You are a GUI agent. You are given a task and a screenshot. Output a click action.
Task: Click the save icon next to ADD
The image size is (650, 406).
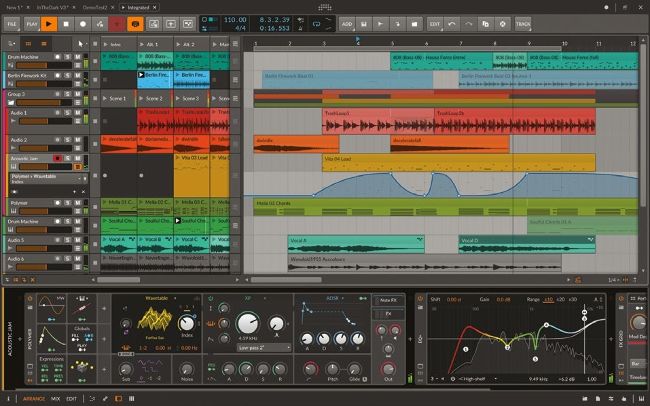364,24
